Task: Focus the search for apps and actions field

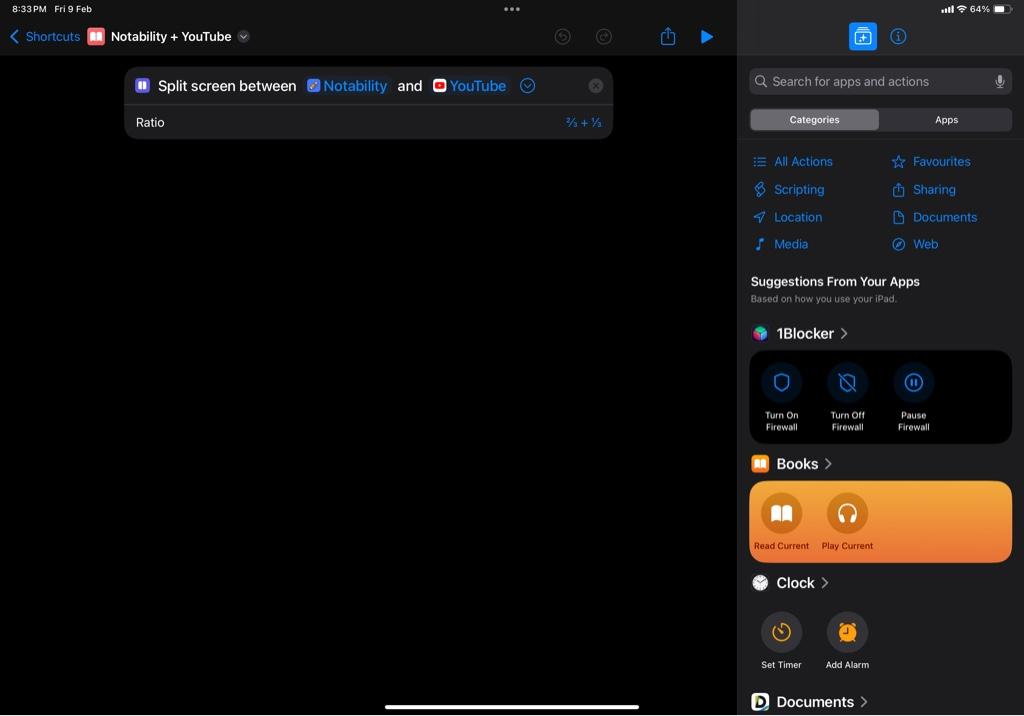Action: pos(880,82)
